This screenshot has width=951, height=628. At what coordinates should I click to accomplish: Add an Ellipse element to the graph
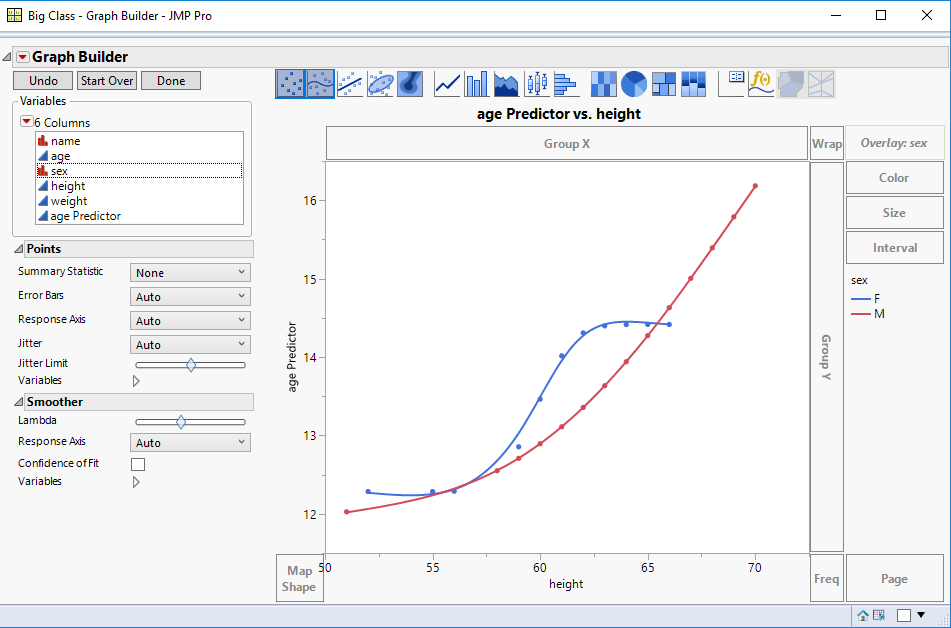(381, 84)
